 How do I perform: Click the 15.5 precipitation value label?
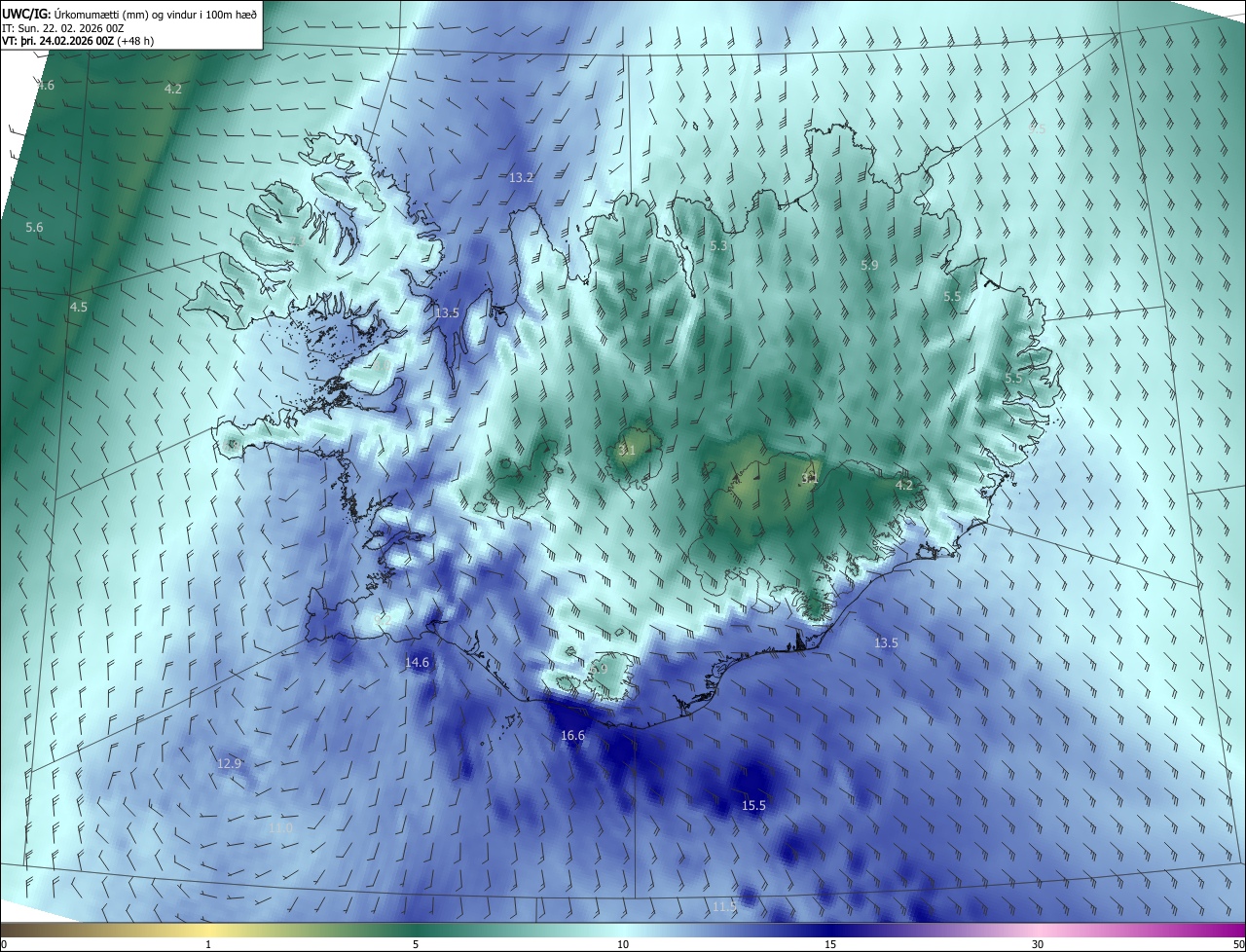(x=753, y=805)
